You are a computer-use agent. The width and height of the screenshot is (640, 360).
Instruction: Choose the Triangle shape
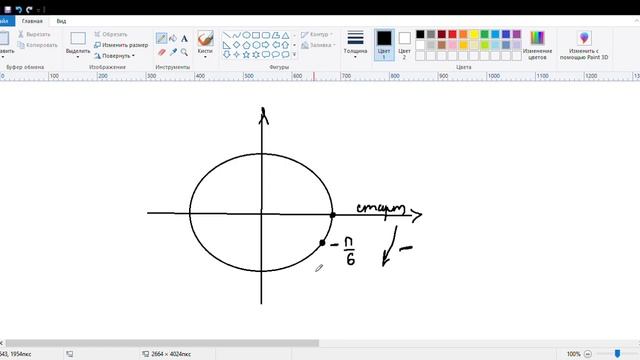point(286,36)
